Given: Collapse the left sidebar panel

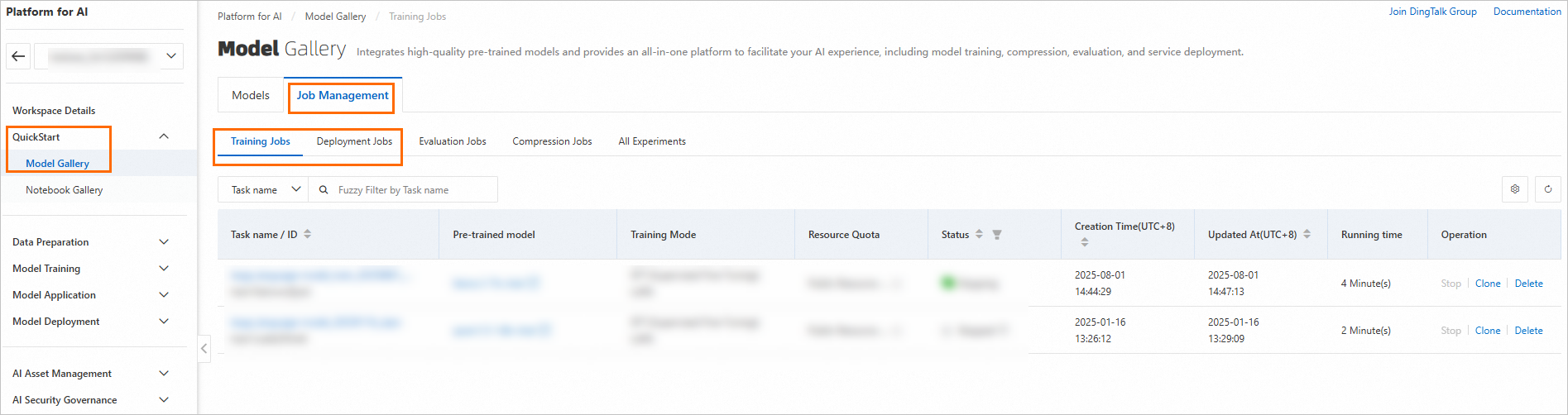Looking at the screenshot, I should (x=204, y=349).
